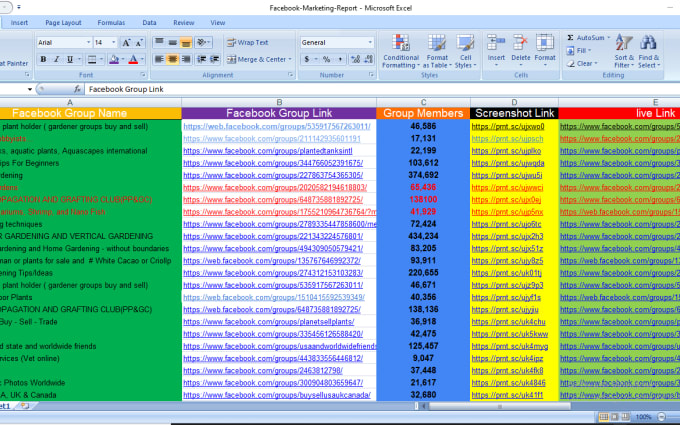
Task: Open the Arial font name dropdown
Action: pos(88,42)
